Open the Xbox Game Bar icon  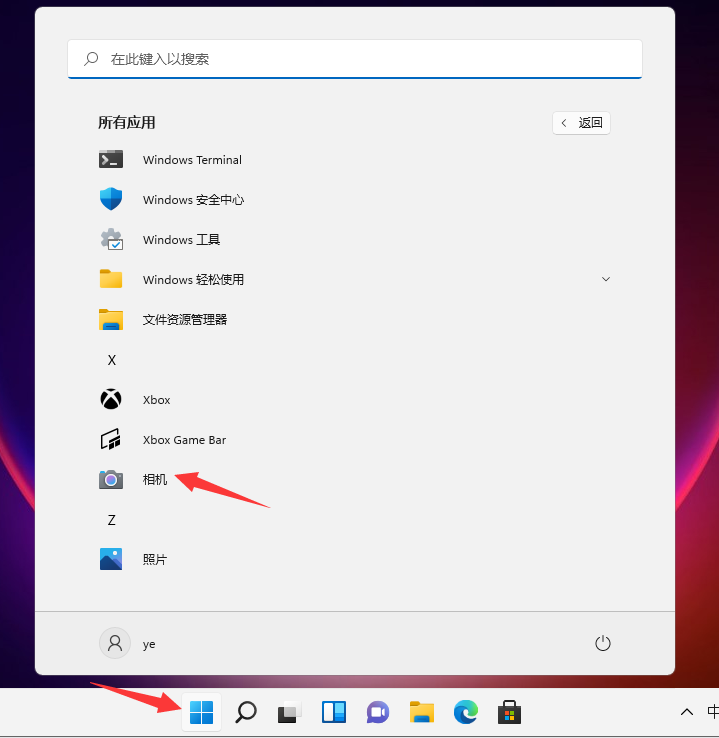(x=111, y=439)
